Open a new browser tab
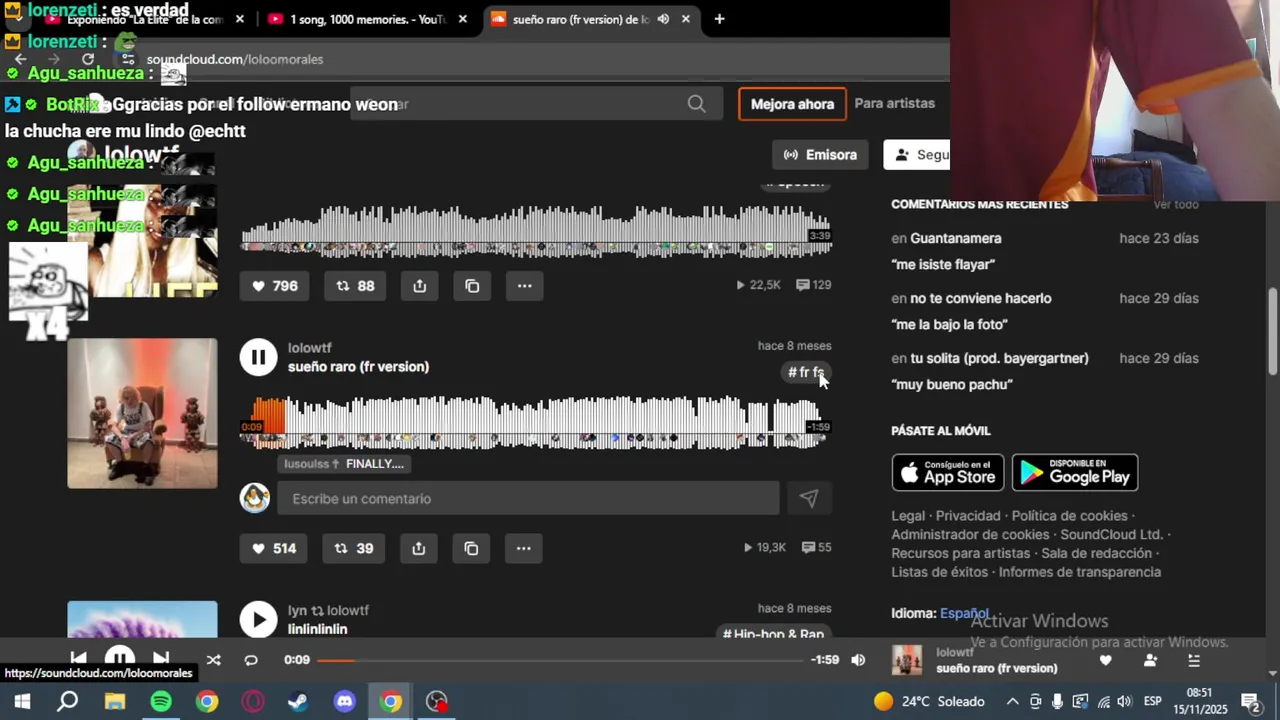 point(719,19)
